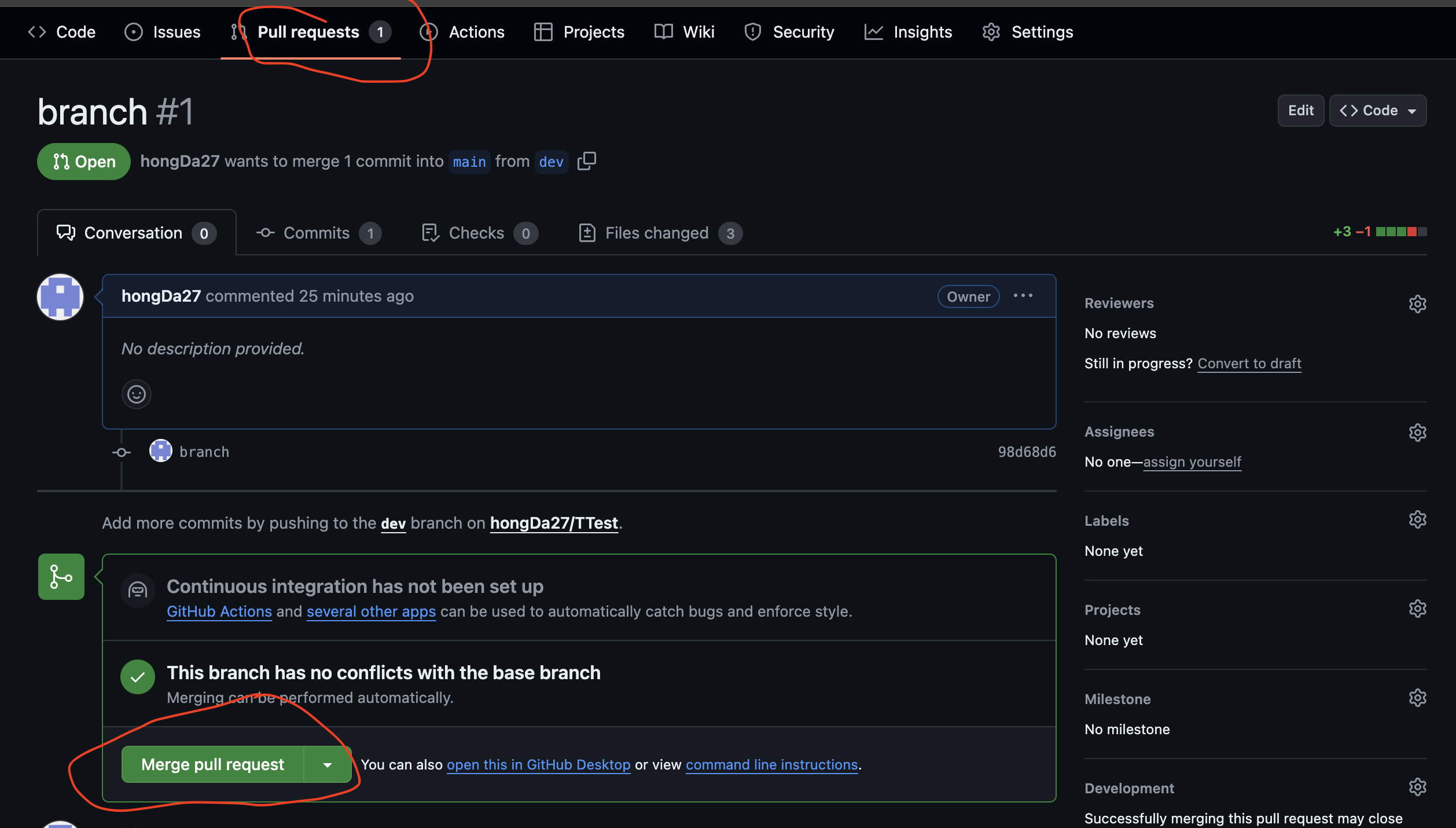Click the 'No milestone' text
The image size is (1456, 828).
pyautogui.click(x=1127, y=729)
